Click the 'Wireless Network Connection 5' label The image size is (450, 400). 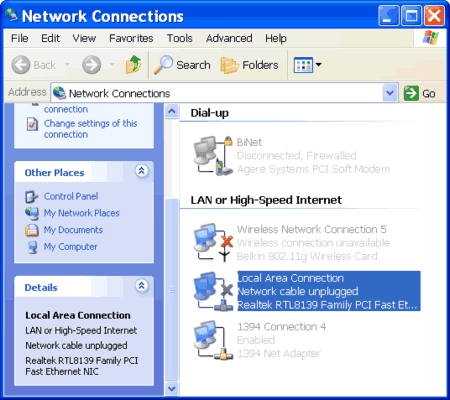pyautogui.click(x=312, y=229)
